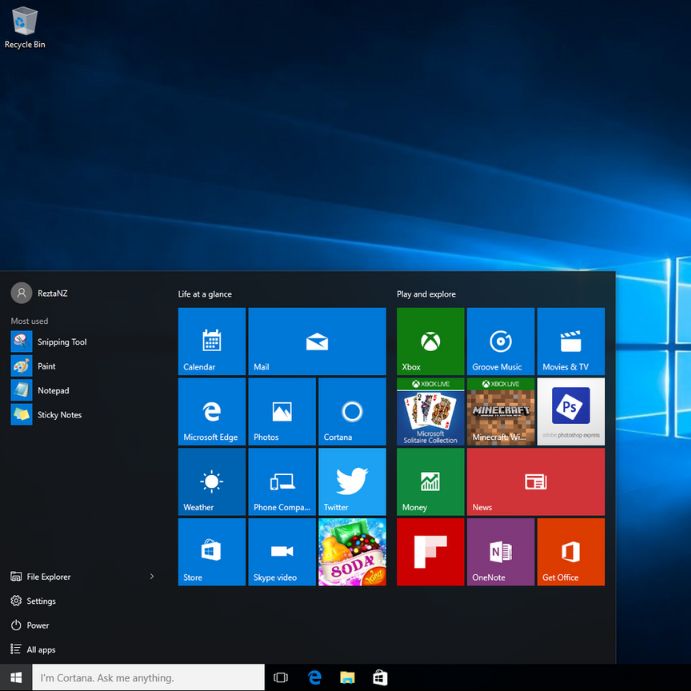Launch the Microsoft Edge tile
This screenshot has height=691, width=691.
pos(212,411)
